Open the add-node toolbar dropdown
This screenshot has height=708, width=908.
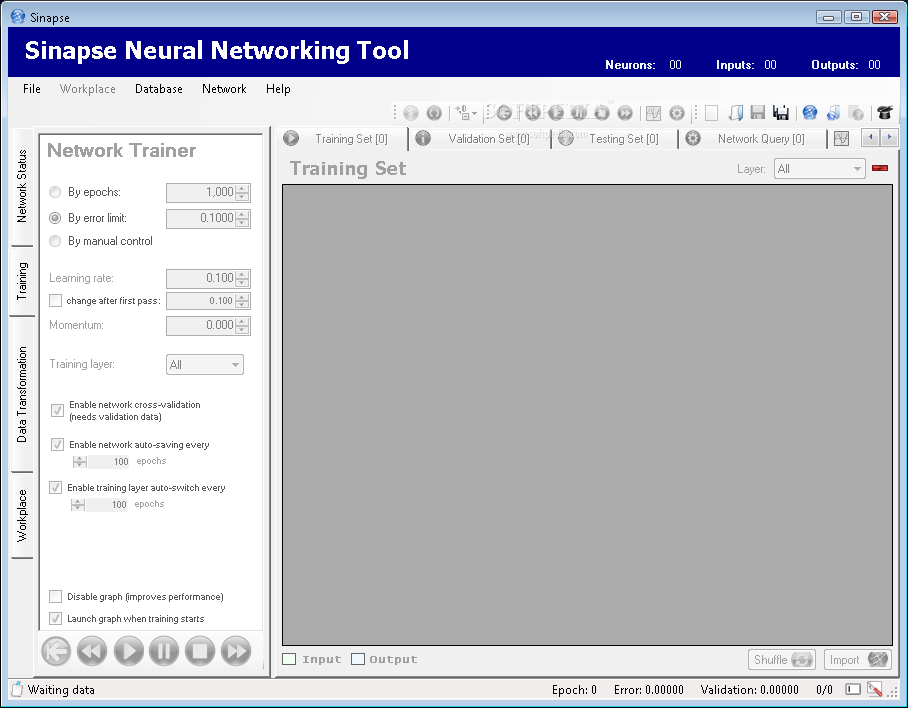[466, 113]
